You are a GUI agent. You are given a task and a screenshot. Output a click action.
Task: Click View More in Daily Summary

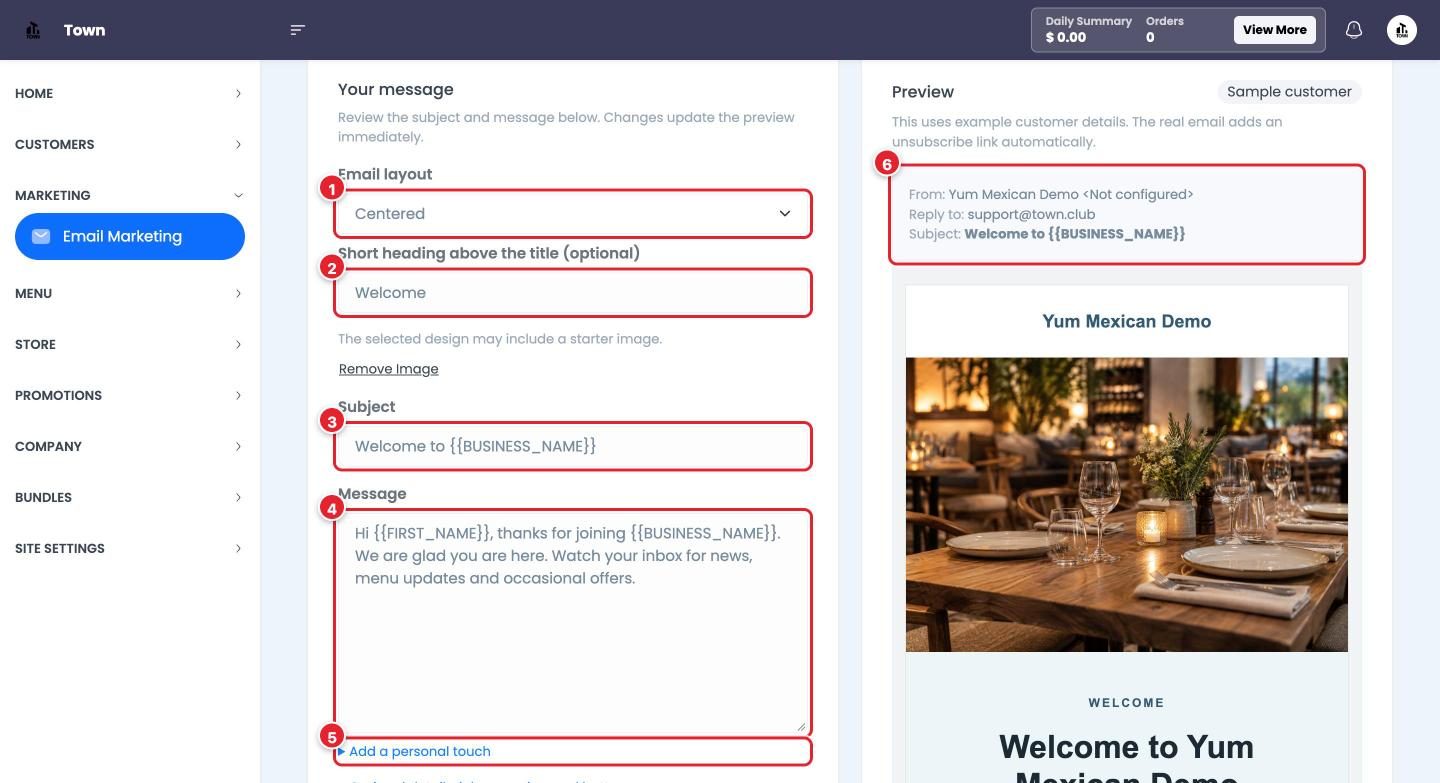(x=1274, y=30)
